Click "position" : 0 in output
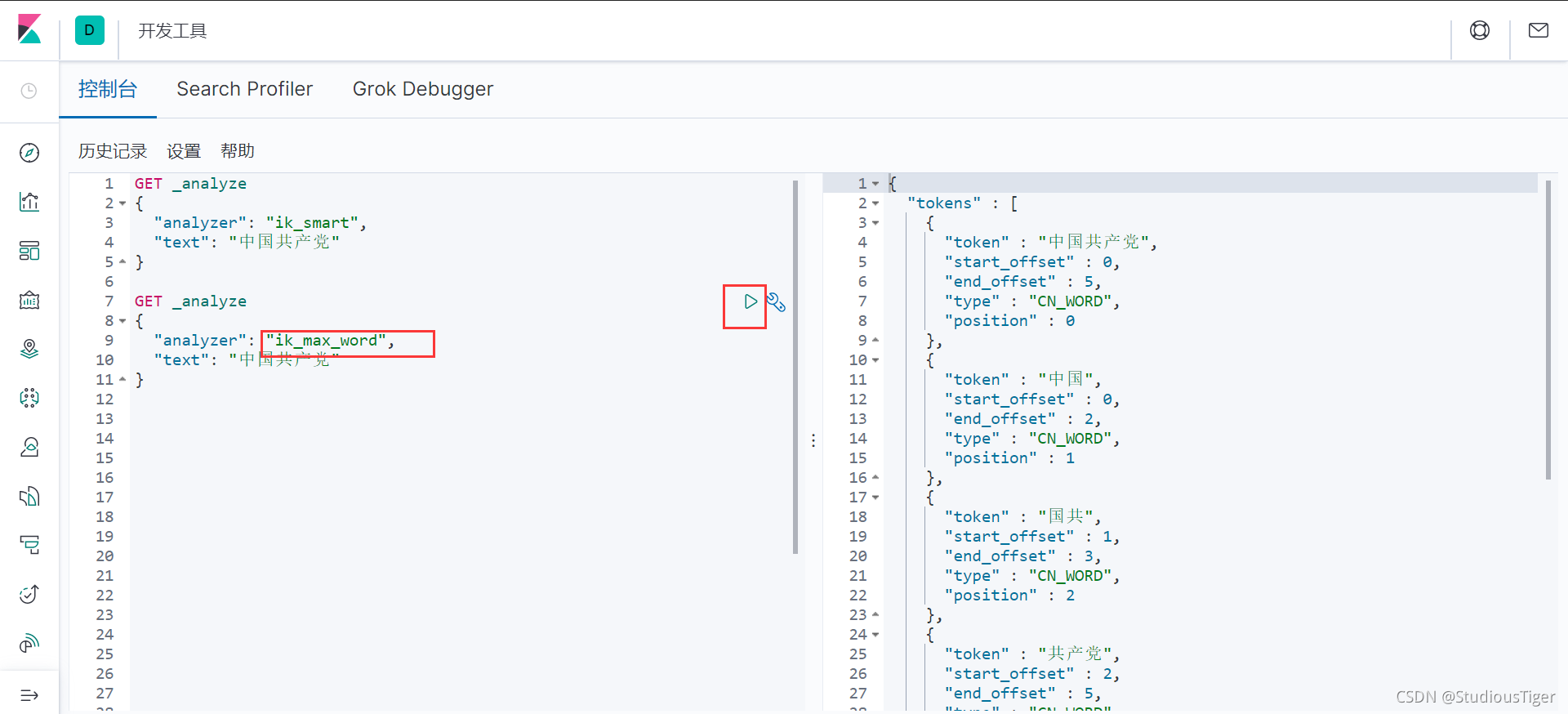1568x714 pixels. point(1009,321)
